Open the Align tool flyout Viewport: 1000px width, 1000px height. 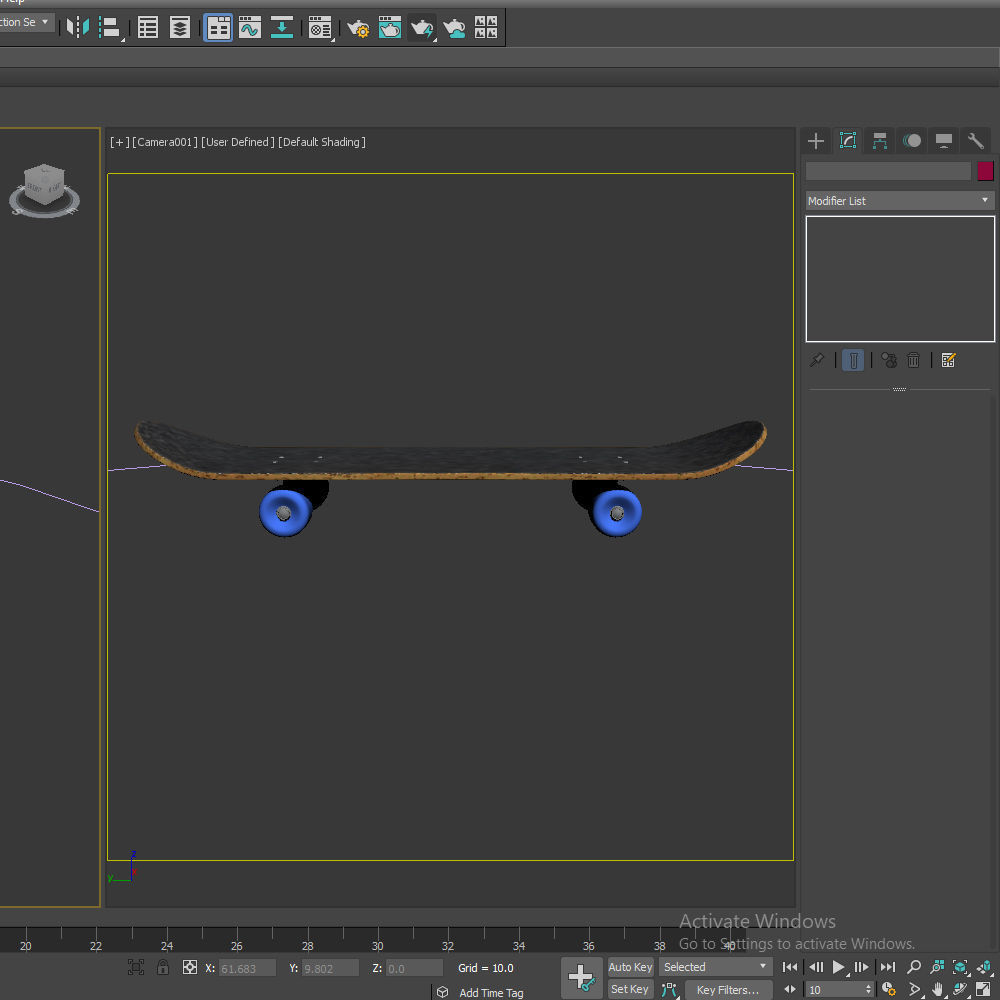coord(110,27)
